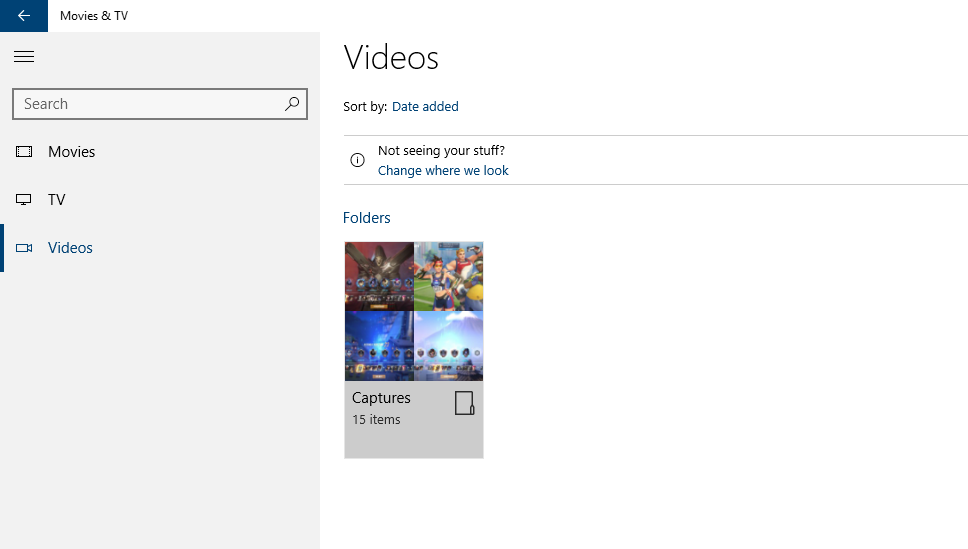Open the Videos section label

click(x=70, y=248)
